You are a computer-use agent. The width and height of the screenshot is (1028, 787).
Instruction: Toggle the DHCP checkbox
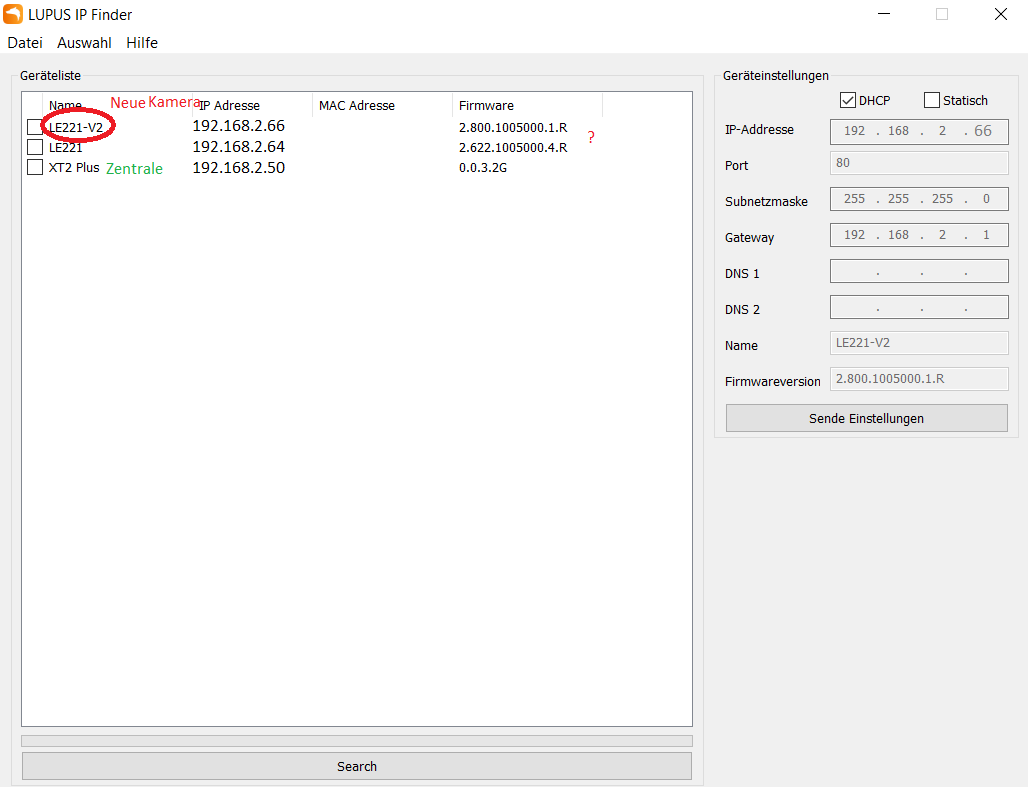pyautogui.click(x=848, y=100)
